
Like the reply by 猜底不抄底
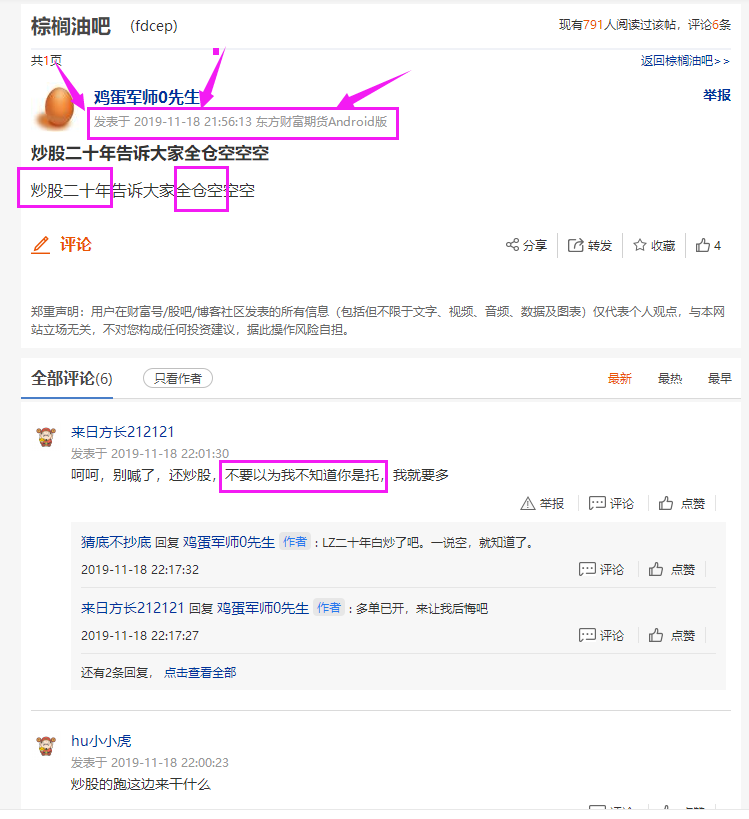(672, 569)
